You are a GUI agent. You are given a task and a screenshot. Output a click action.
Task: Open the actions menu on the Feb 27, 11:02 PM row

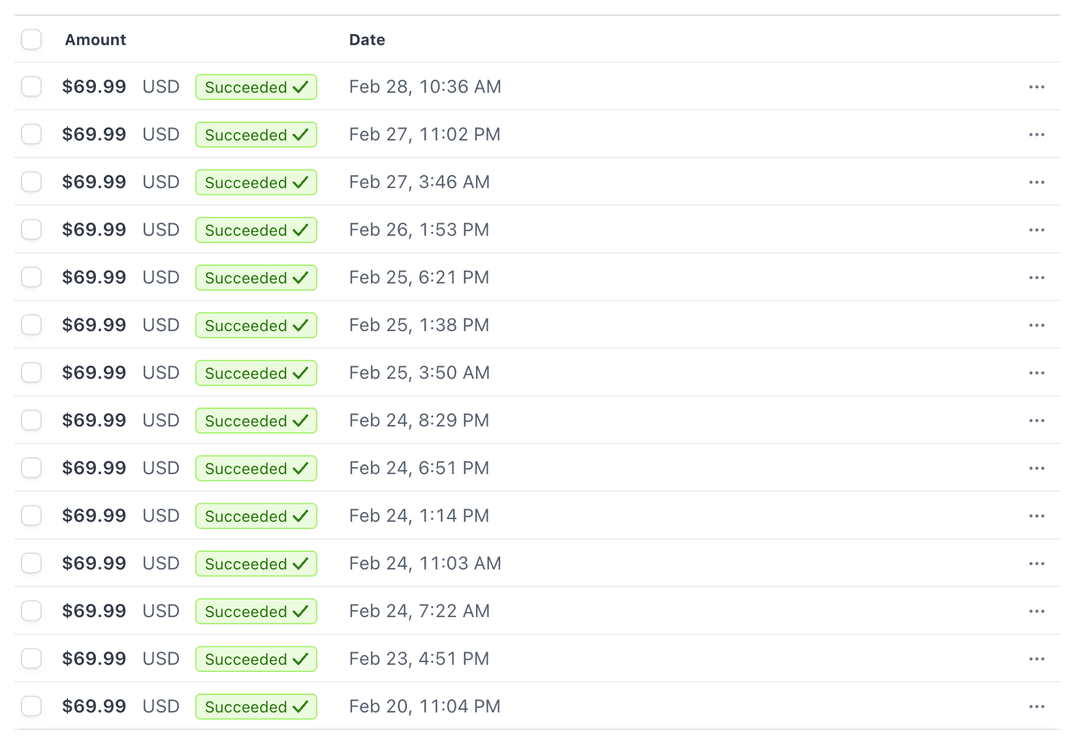[1037, 134]
